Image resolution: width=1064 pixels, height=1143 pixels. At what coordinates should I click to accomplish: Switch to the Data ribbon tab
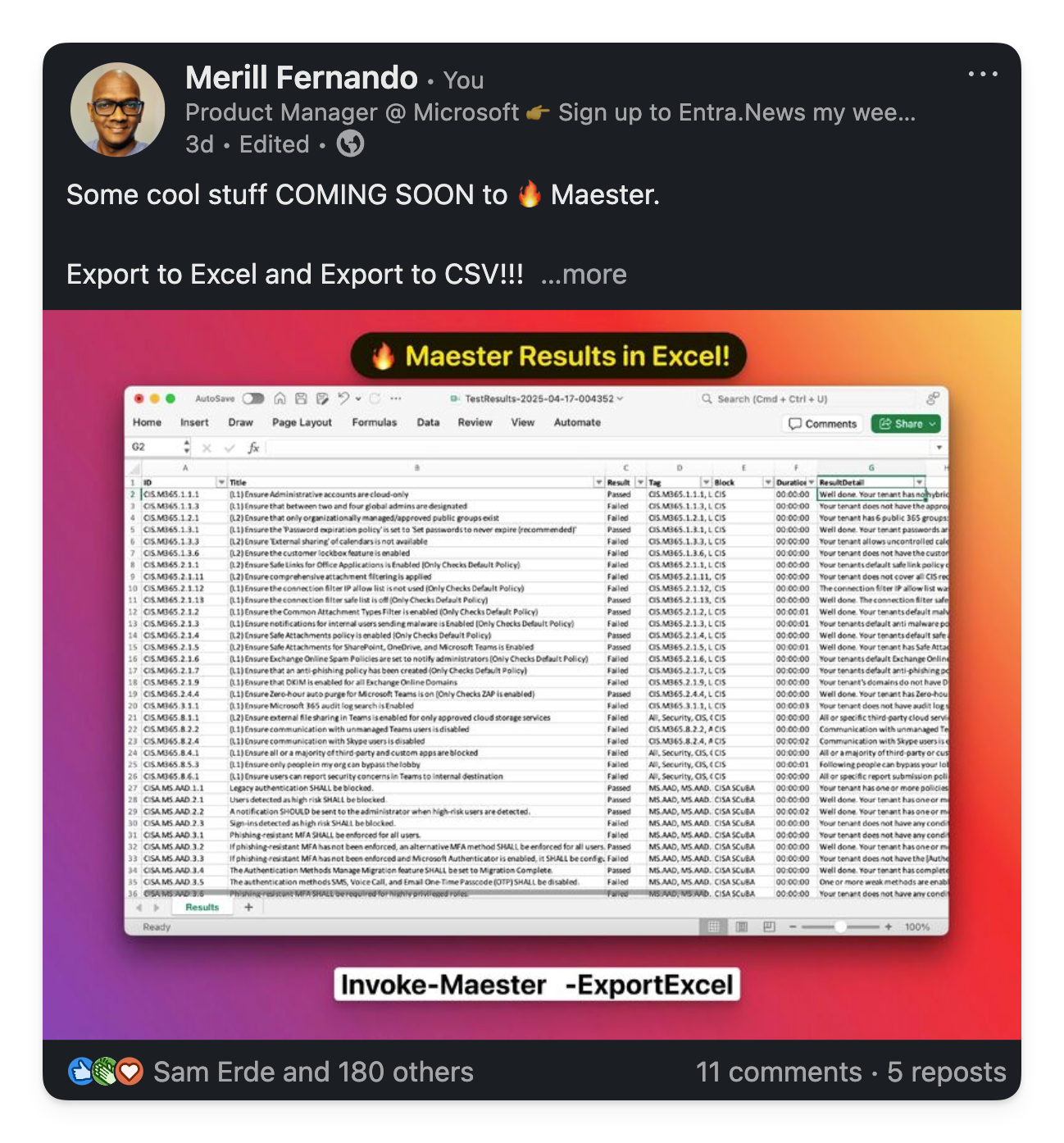pyautogui.click(x=428, y=422)
